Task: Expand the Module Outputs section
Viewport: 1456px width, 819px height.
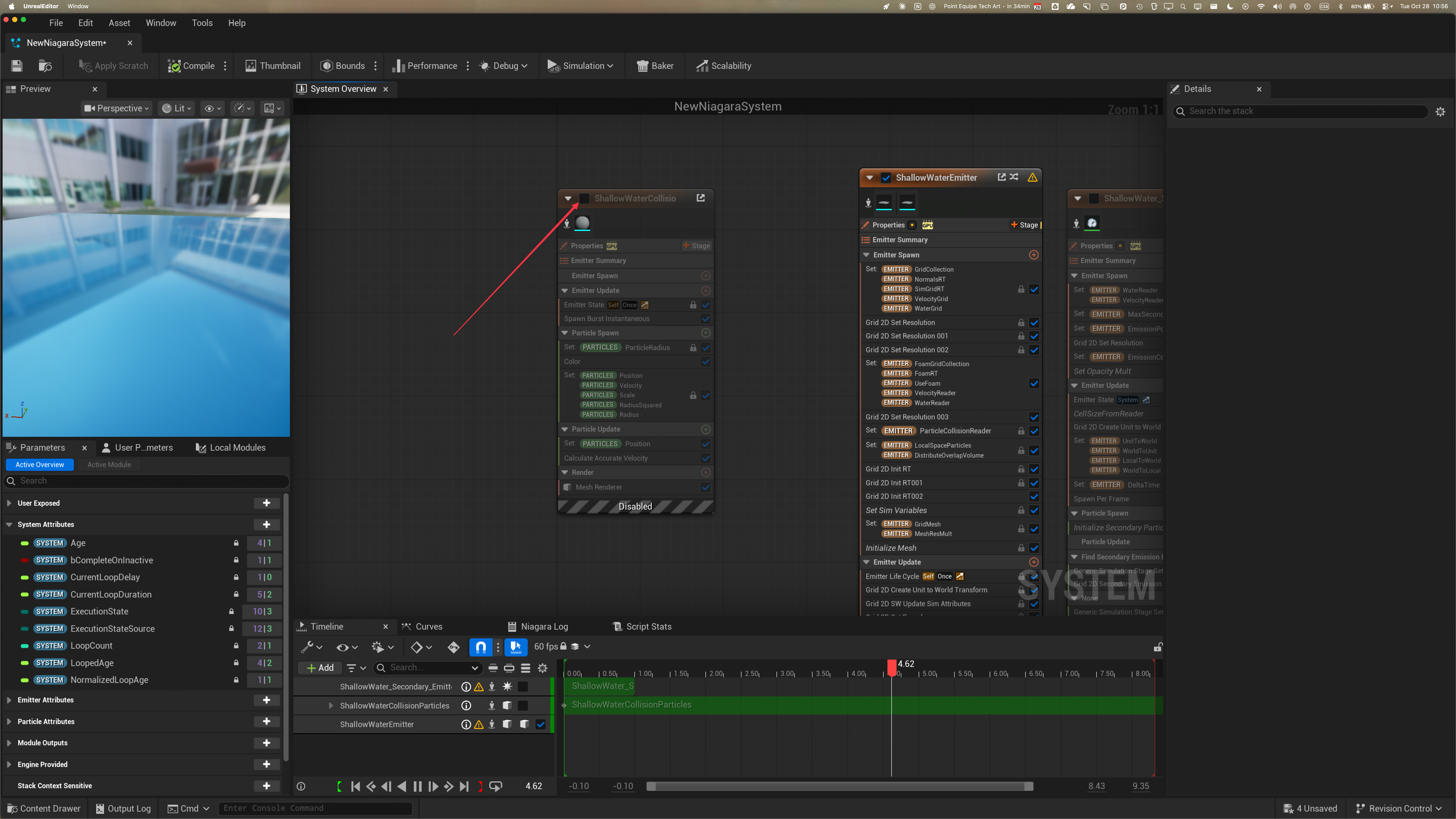Action: [x=9, y=743]
